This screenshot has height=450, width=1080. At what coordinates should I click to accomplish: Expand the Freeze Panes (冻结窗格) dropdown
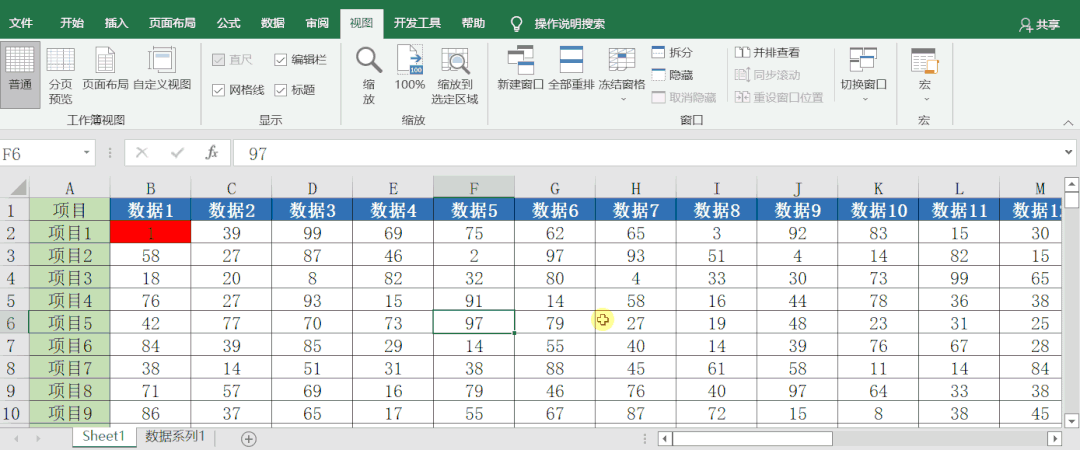(x=622, y=99)
